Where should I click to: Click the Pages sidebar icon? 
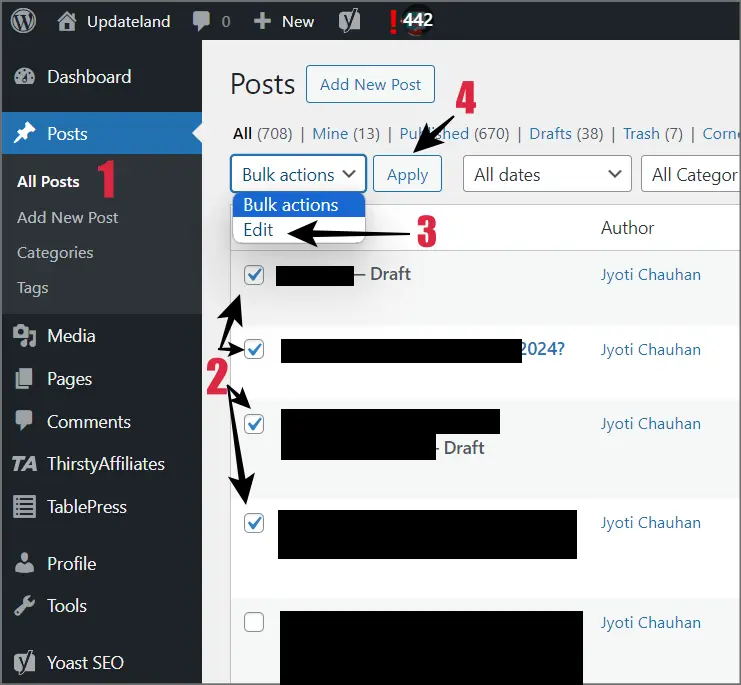(24, 378)
